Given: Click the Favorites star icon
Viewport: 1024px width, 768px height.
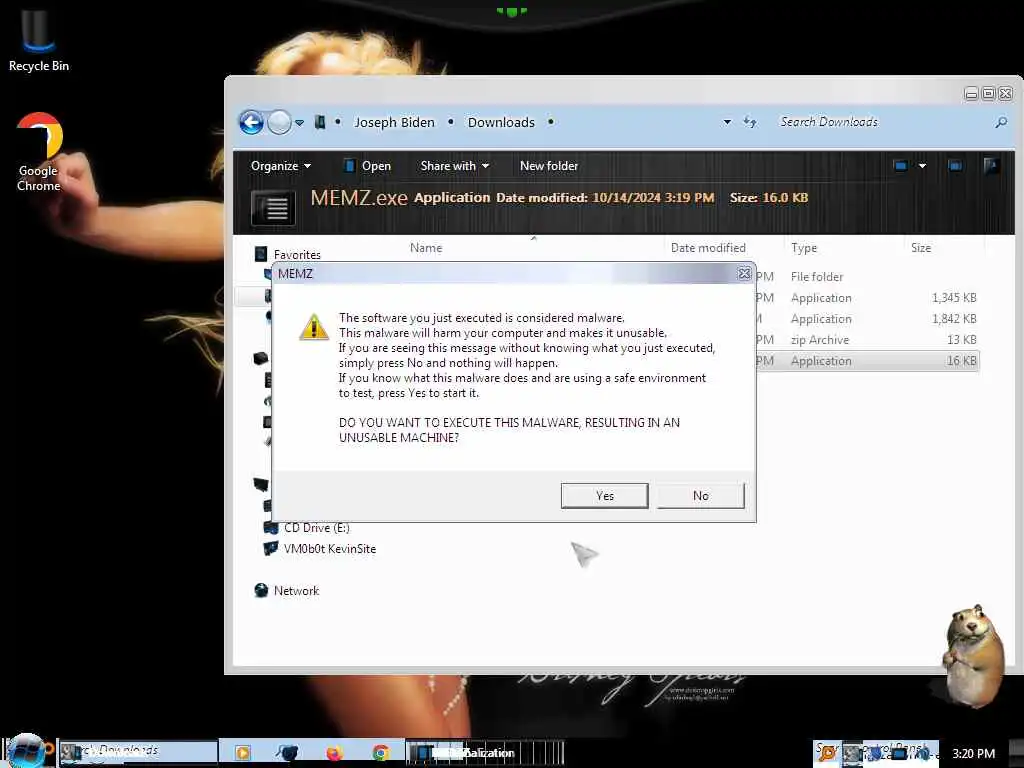Looking at the screenshot, I should [261, 253].
